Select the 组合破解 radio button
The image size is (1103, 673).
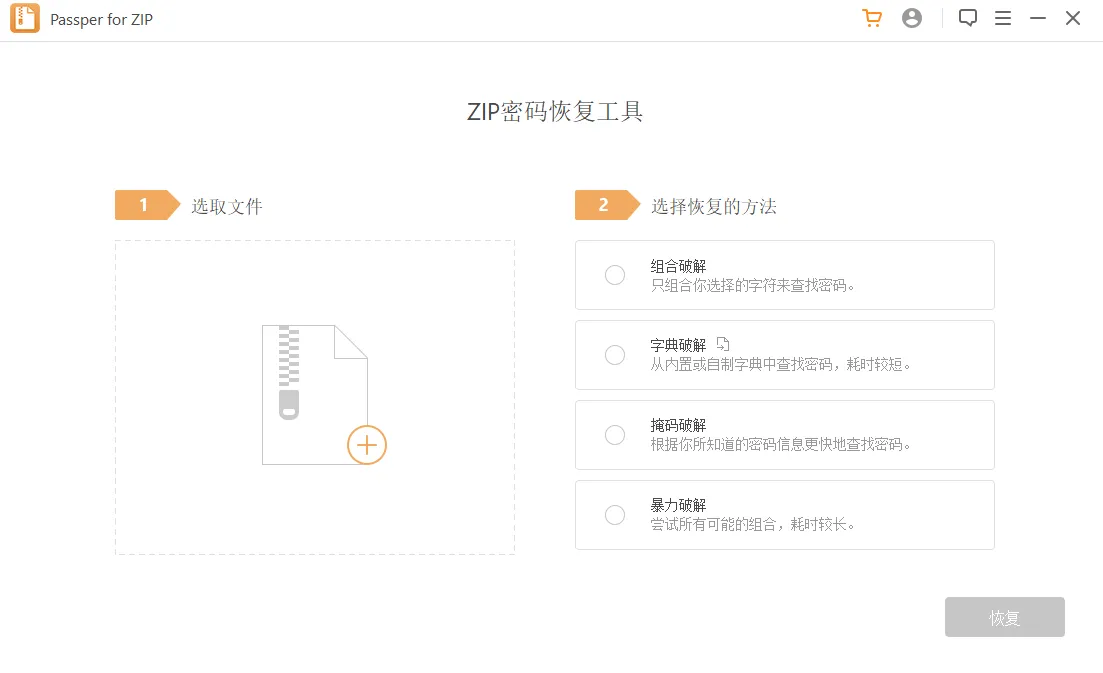(x=615, y=275)
